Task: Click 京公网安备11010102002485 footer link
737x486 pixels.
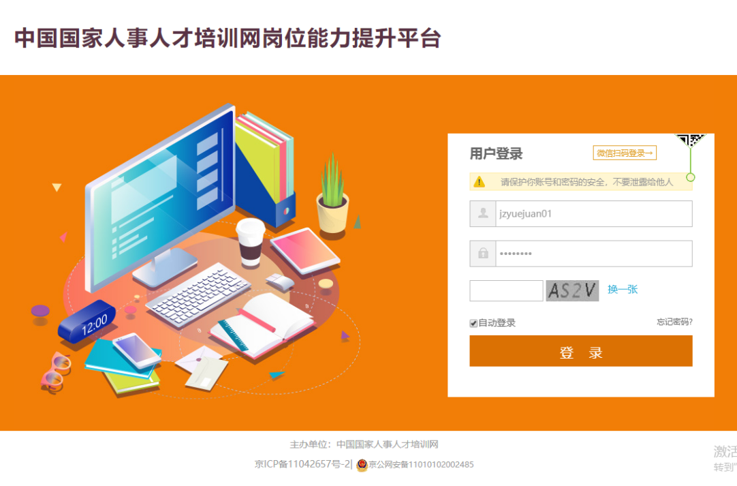Action: point(421,465)
